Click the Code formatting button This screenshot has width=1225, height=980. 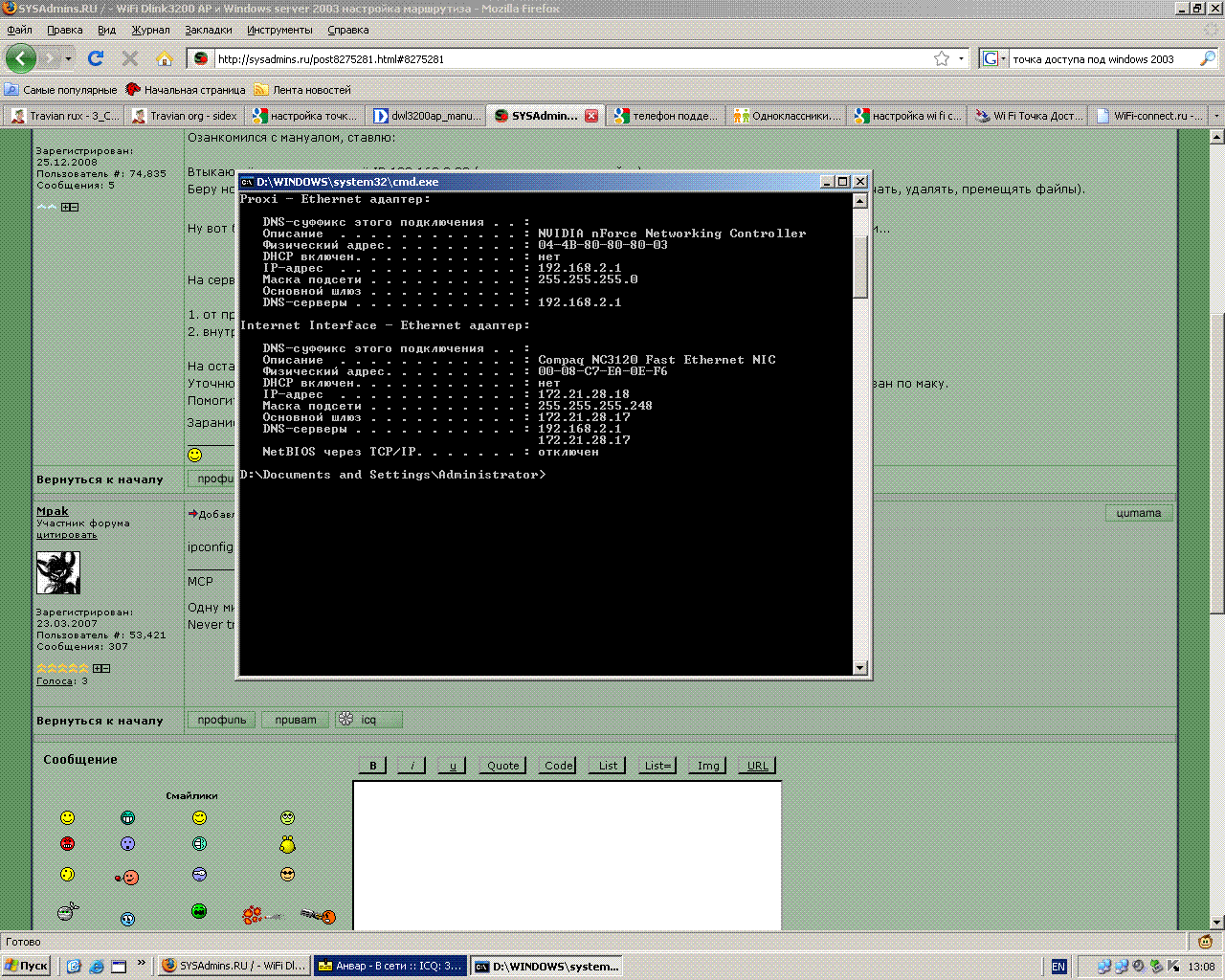(558, 766)
